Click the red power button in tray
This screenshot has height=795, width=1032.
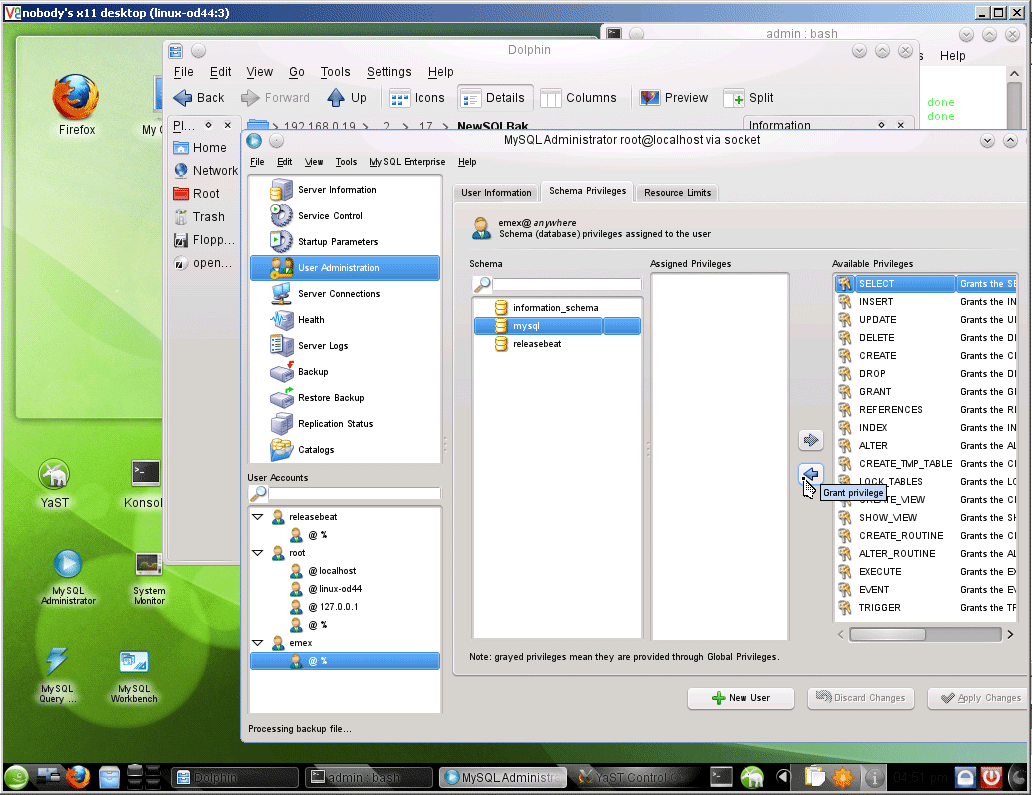coord(992,777)
